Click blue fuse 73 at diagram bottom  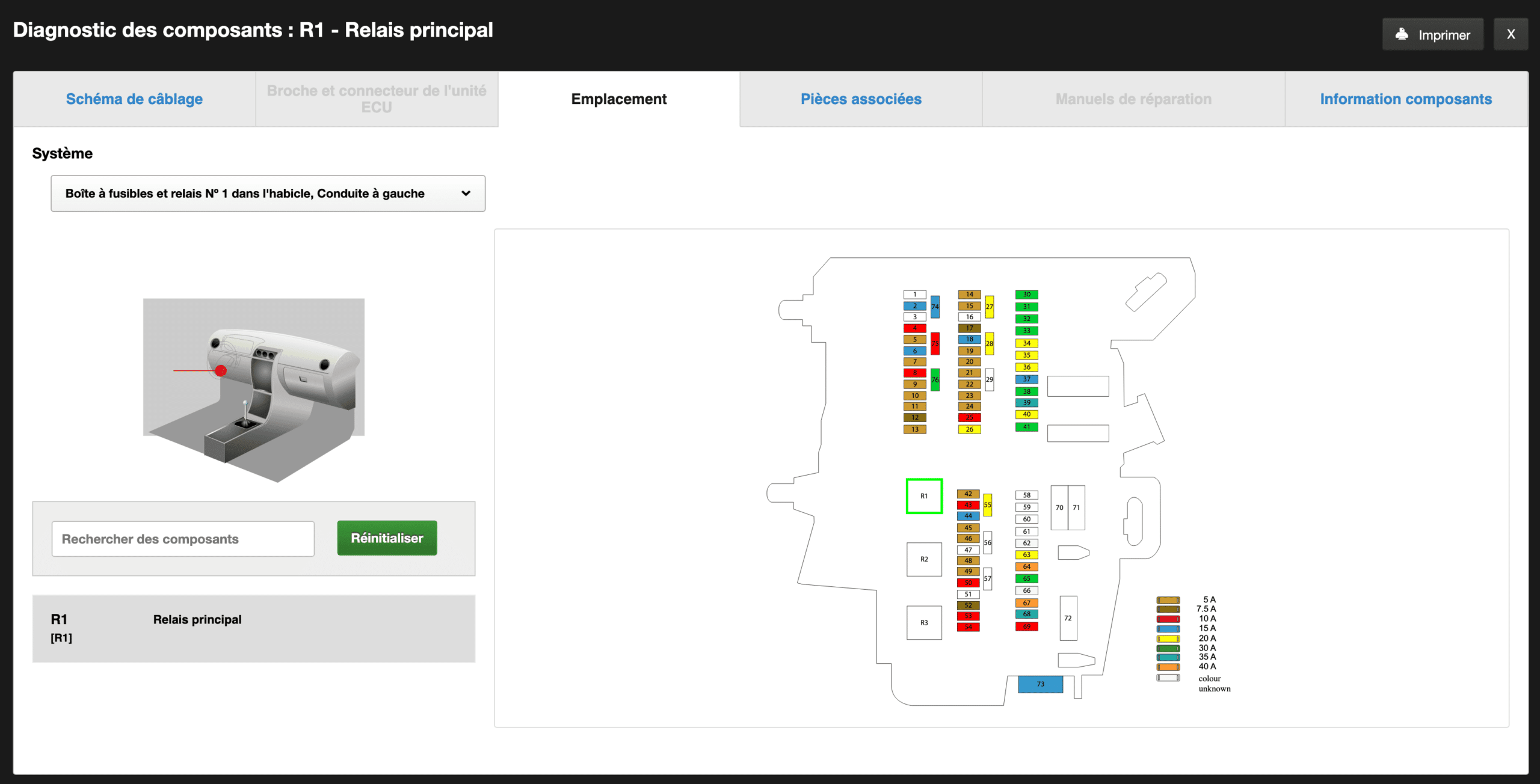point(1040,684)
